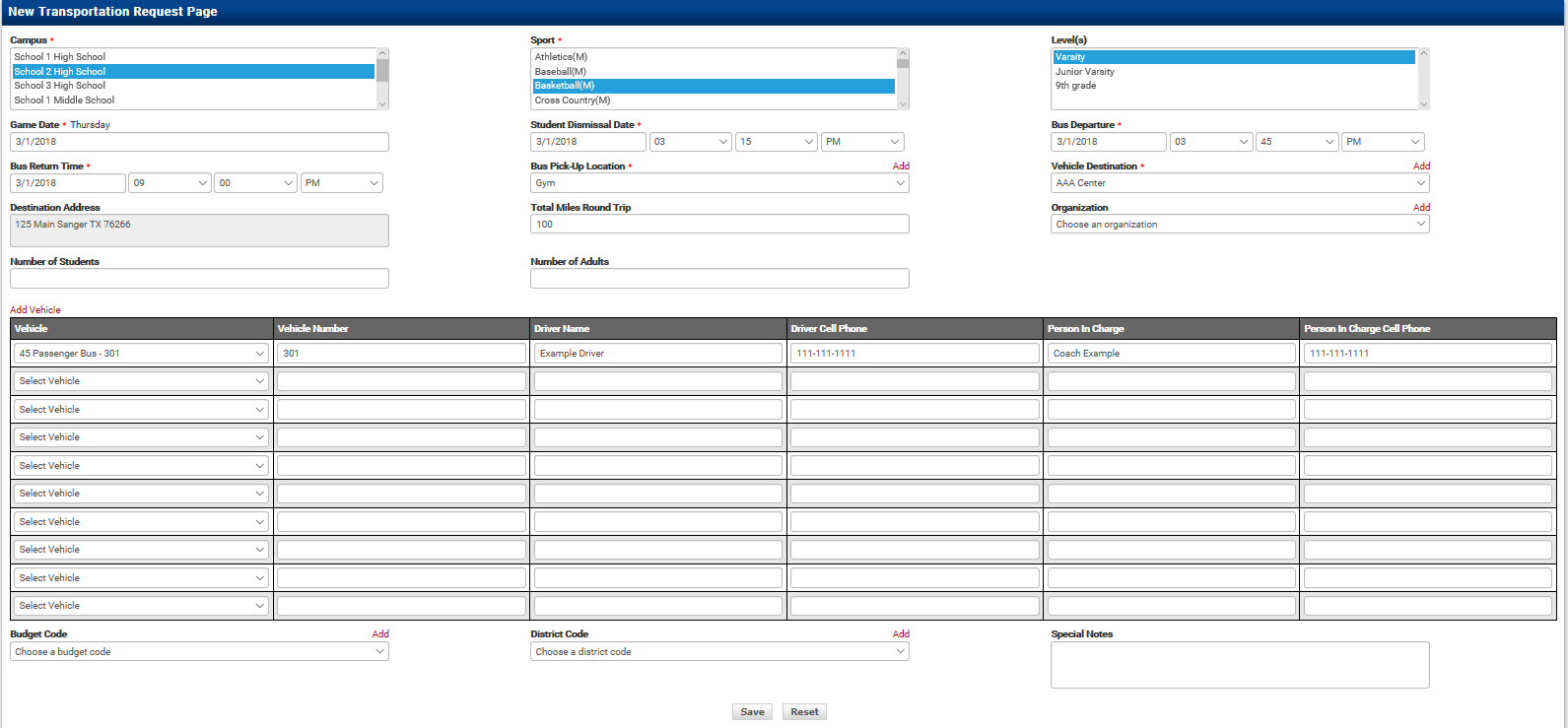The height and width of the screenshot is (728, 1568).
Task: Open Vehicle Destination dropdown showing AAA Center
Action: coord(1240,183)
